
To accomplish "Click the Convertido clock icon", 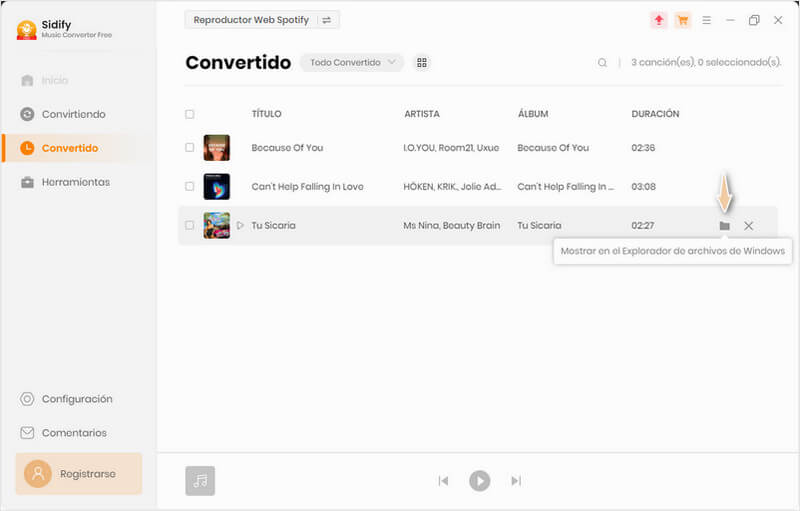I will [27, 148].
